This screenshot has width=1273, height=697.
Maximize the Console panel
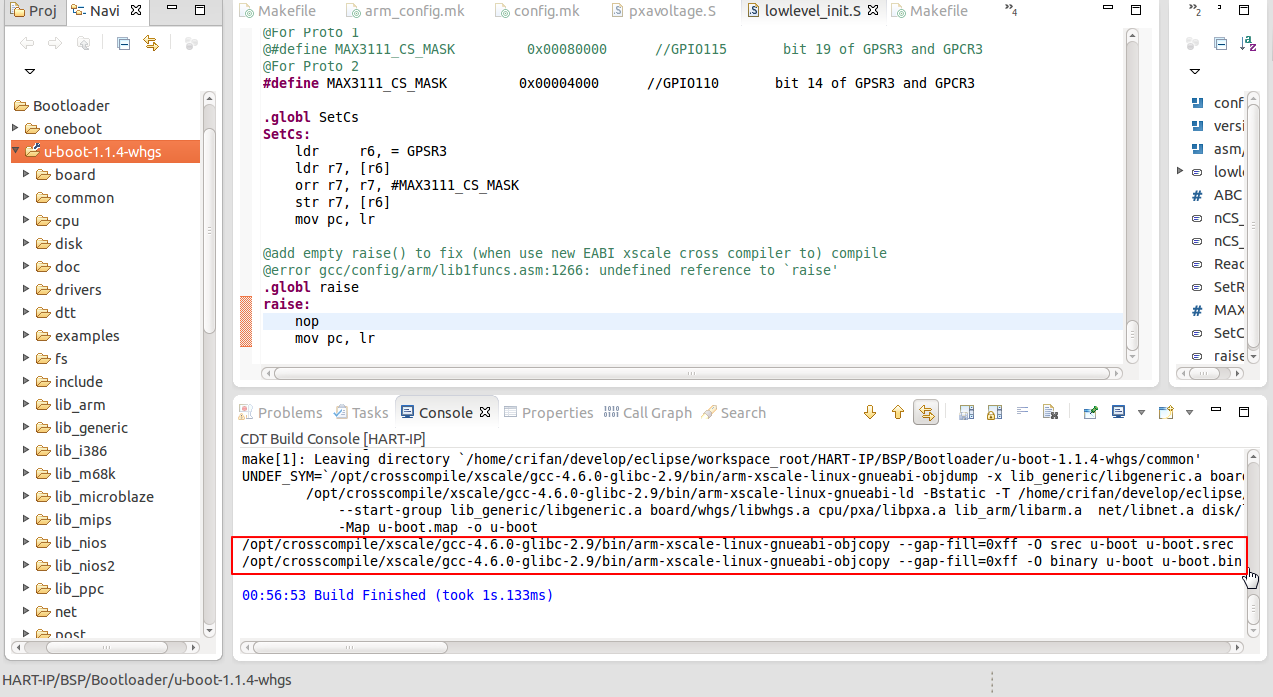point(1244,411)
